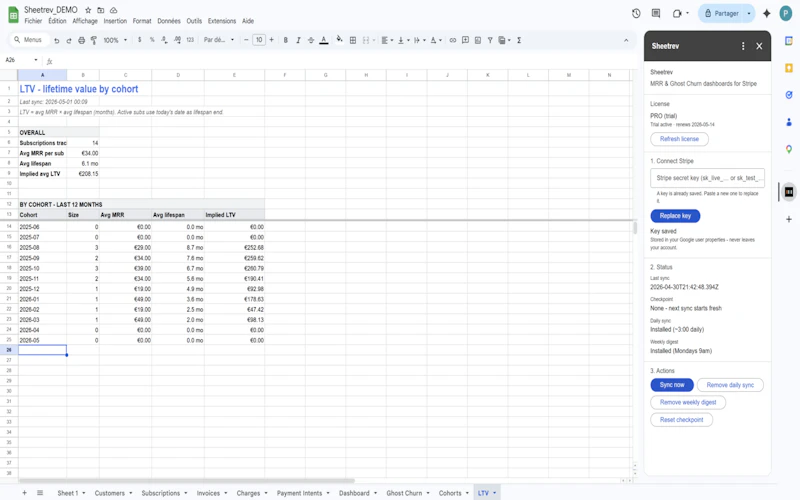The width and height of the screenshot is (800, 500).
Task: Open the LTV tab options arrow
Action: [494, 493]
